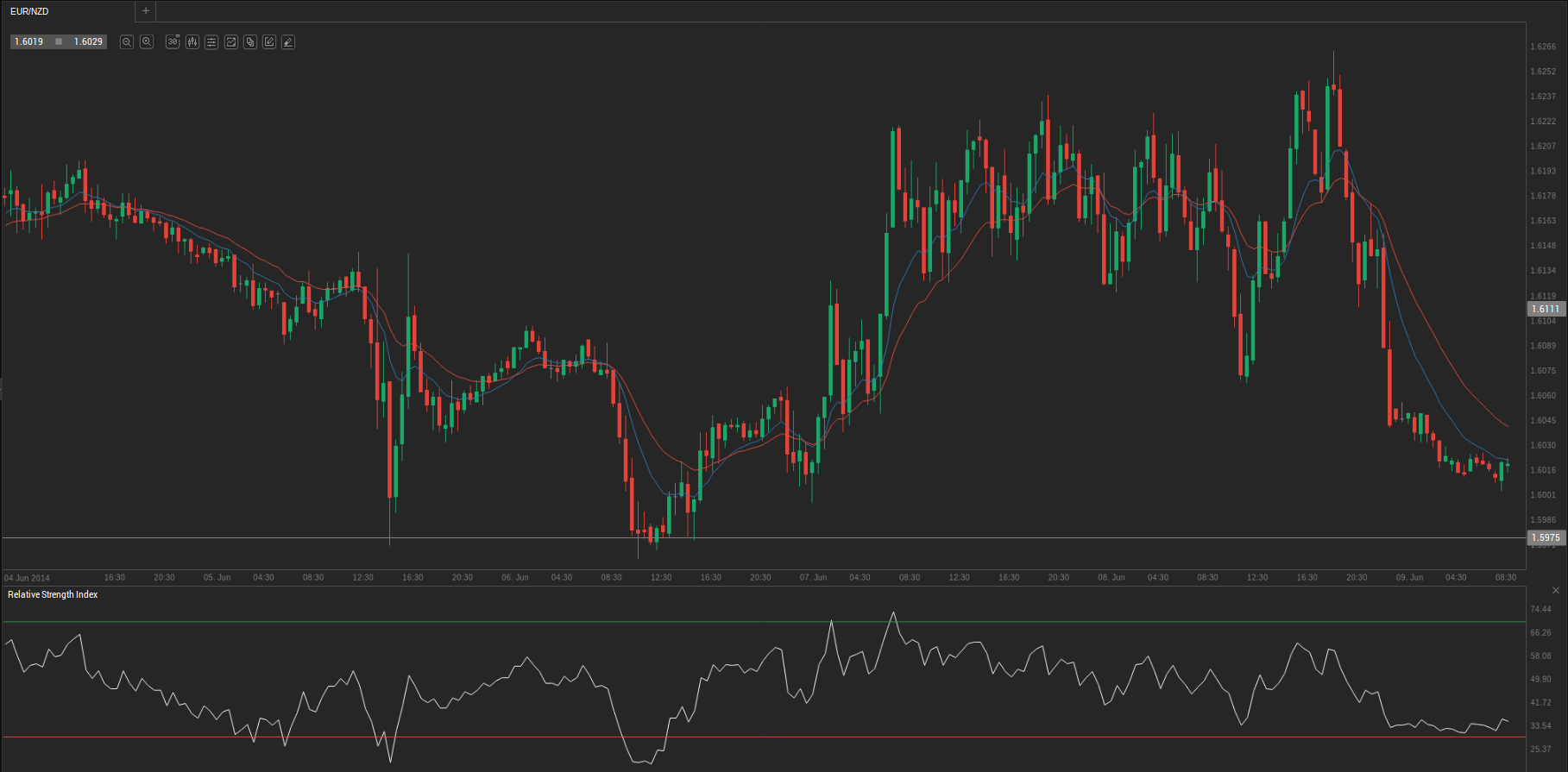Click the square between bid and ask prices

[59, 41]
